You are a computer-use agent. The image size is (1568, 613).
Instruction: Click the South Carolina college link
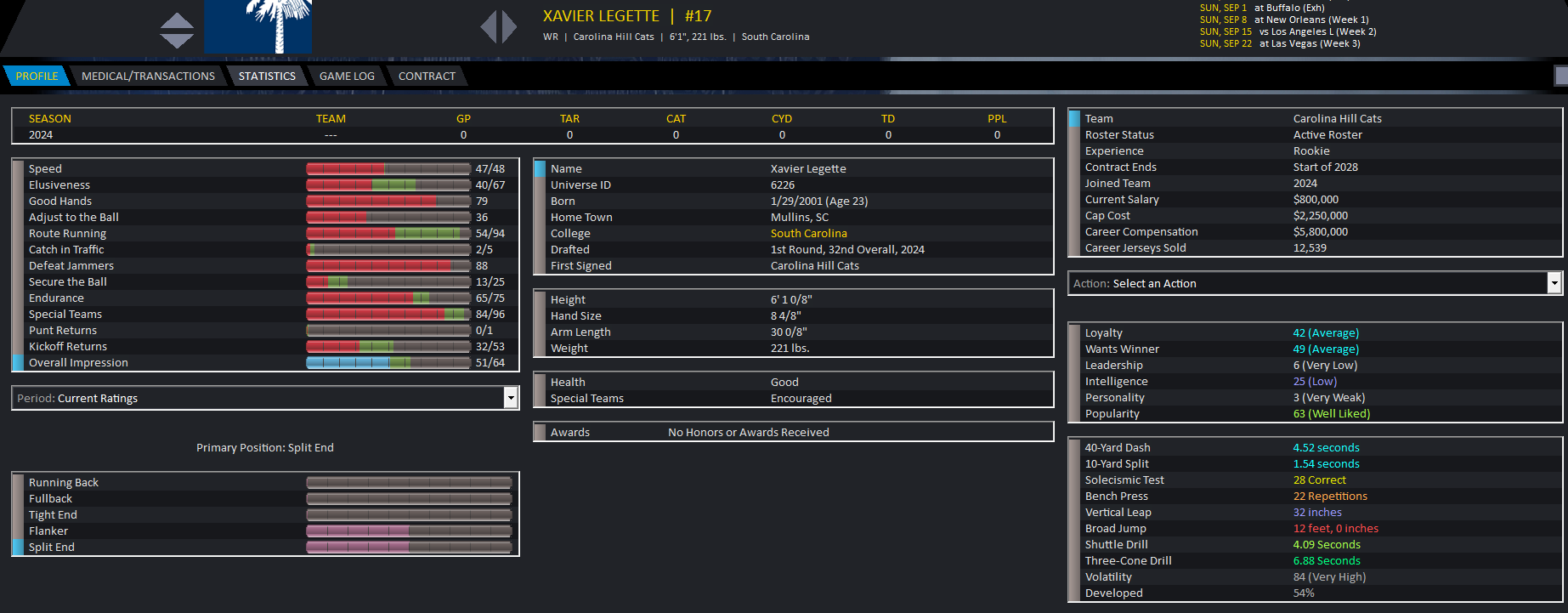pyautogui.click(x=809, y=233)
